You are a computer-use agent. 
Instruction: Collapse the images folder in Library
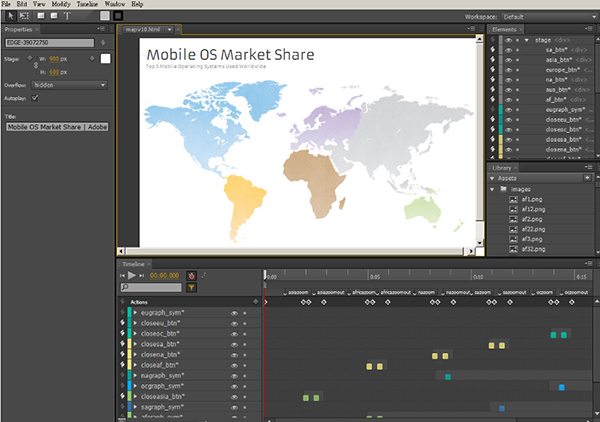click(492, 188)
